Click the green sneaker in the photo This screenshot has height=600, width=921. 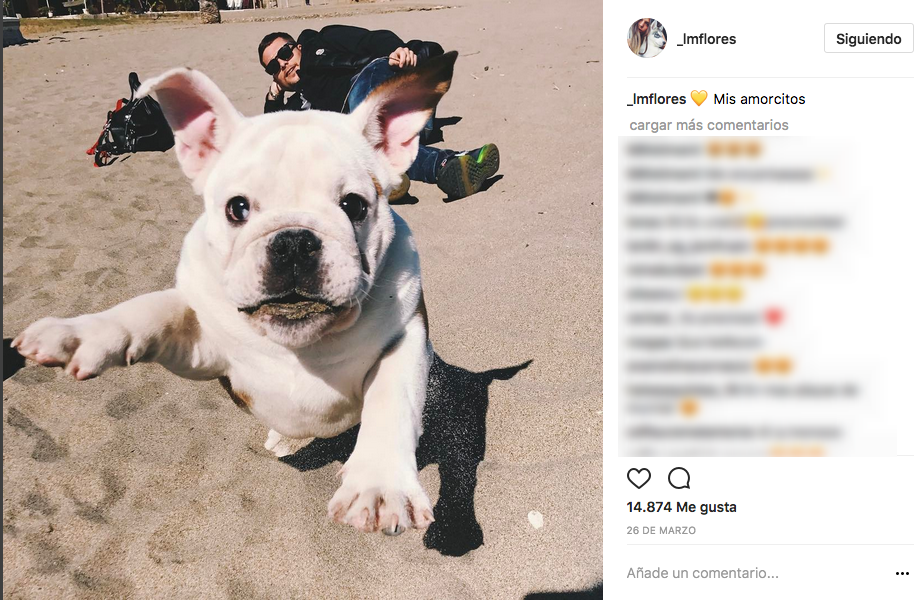click(468, 170)
